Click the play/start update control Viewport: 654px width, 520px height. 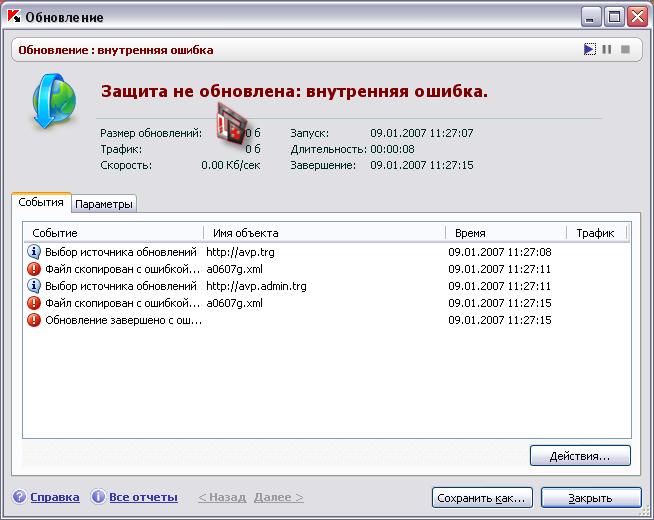(590, 49)
